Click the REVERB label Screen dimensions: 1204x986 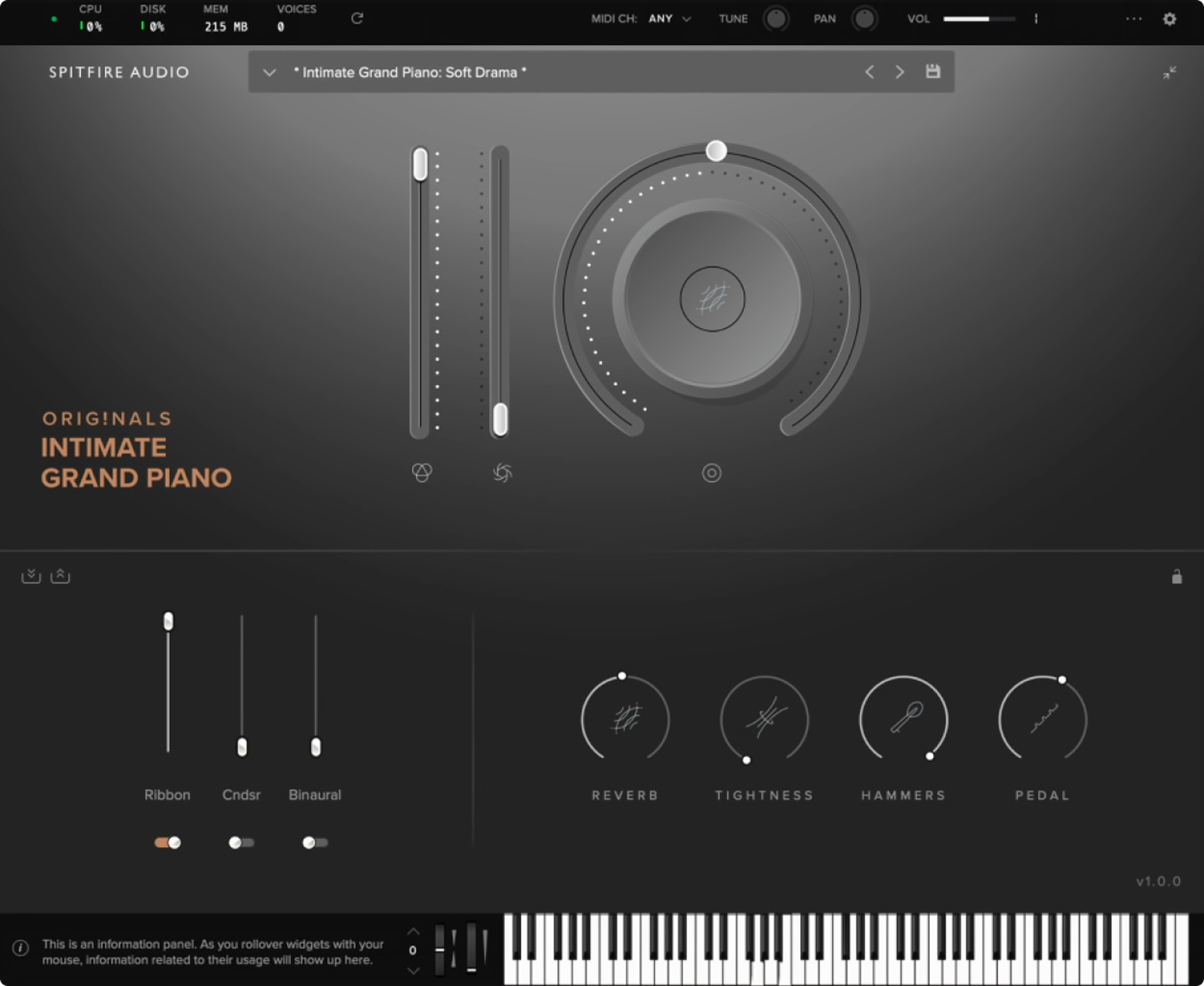pyautogui.click(x=625, y=795)
